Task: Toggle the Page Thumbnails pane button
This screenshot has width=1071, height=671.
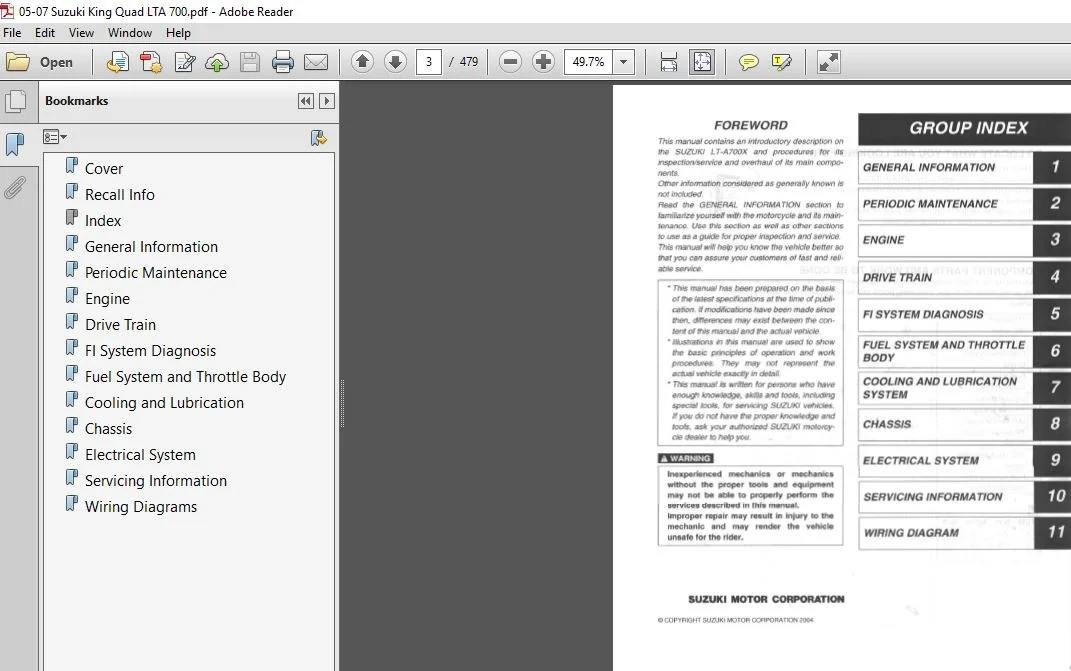Action: click(x=15, y=101)
